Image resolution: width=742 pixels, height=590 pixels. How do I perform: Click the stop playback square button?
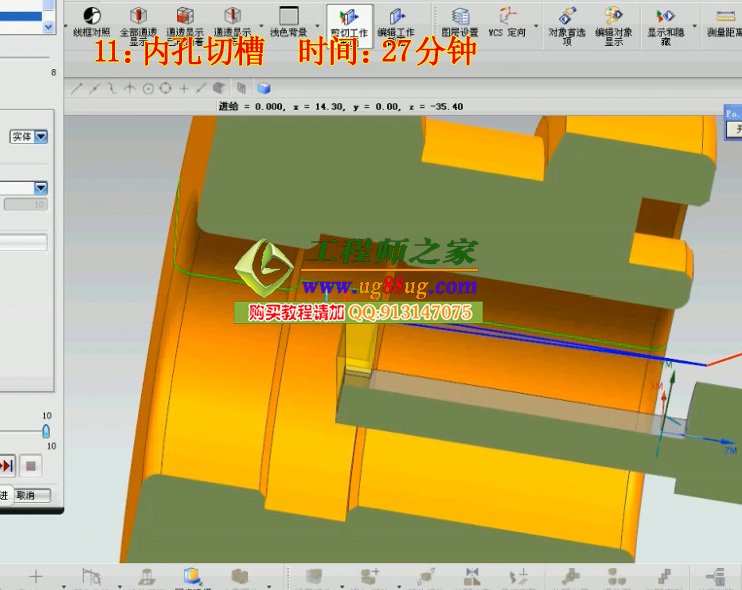(31, 465)
